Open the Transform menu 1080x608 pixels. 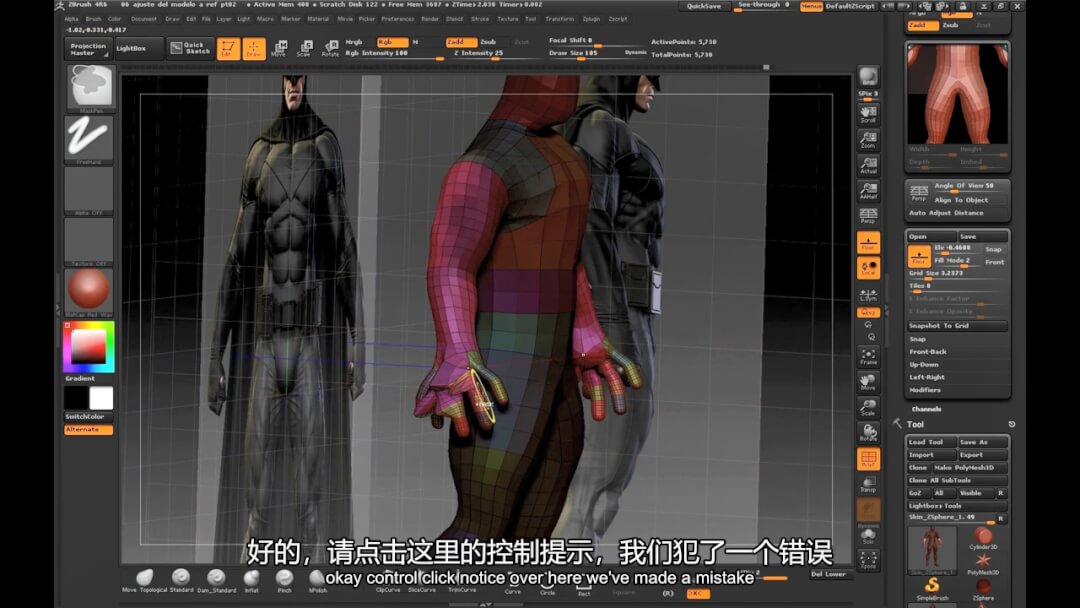[559, 19]
